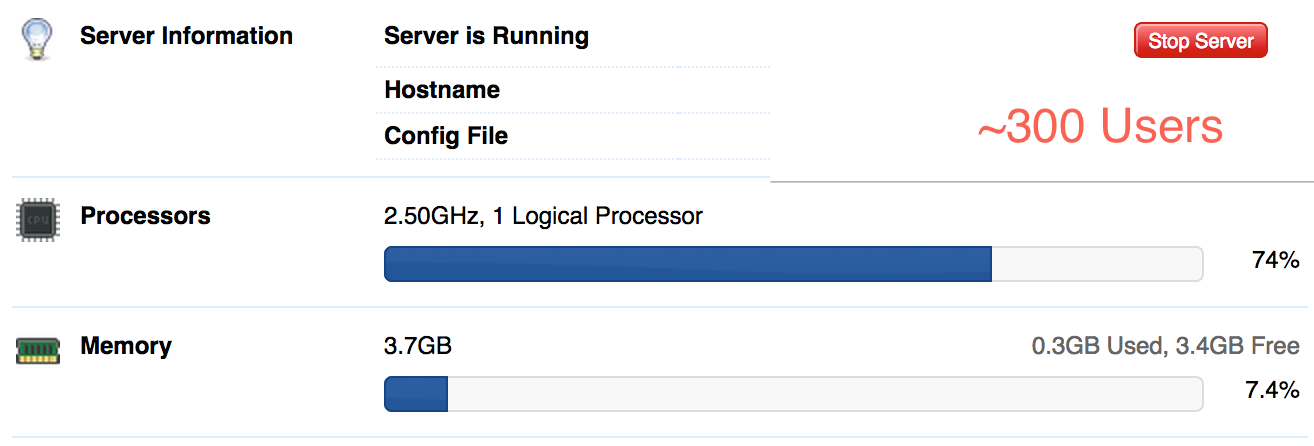Click the ~300 Users red annotation

[1100, 128]
